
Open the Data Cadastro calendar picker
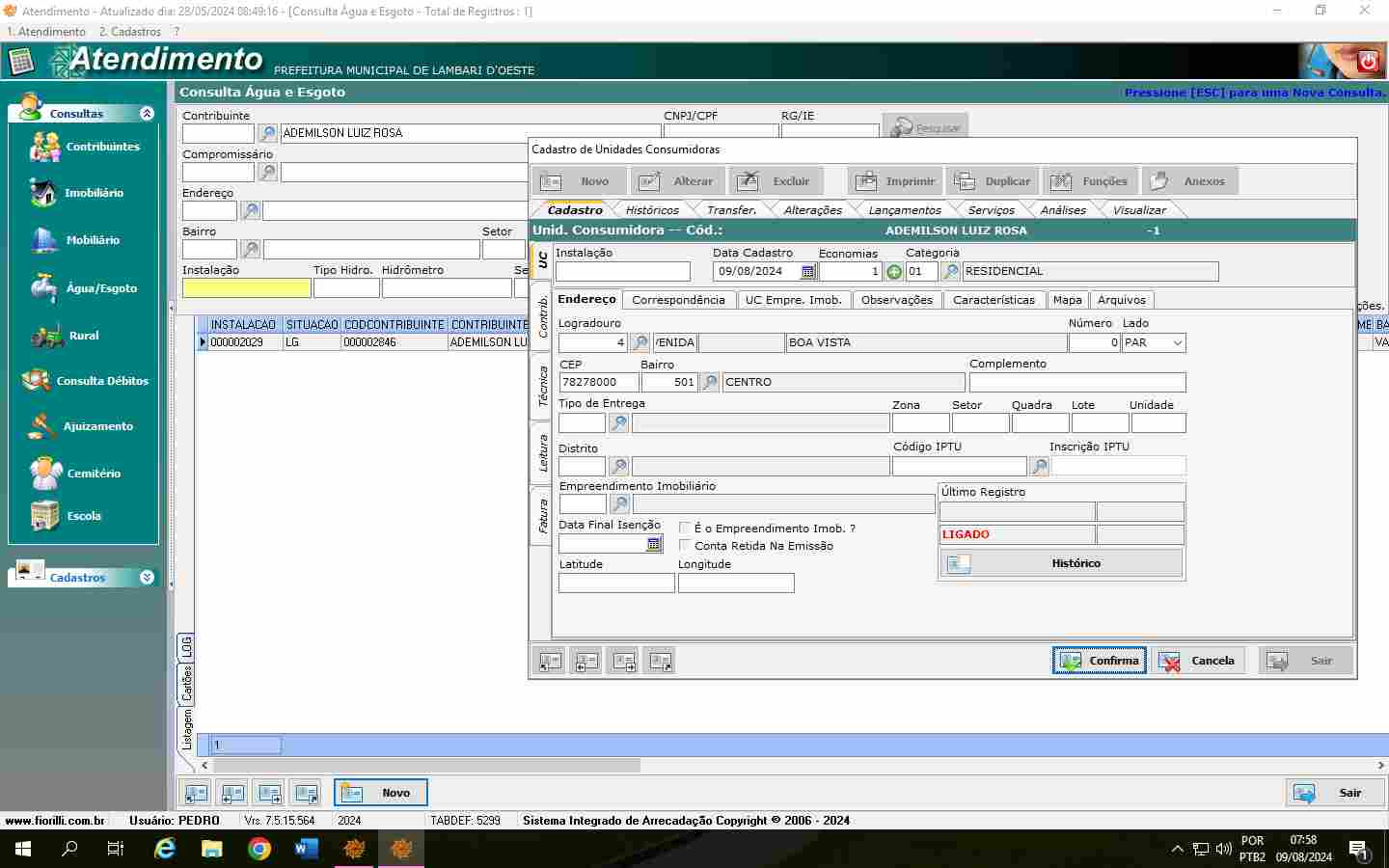pos(808,272)
